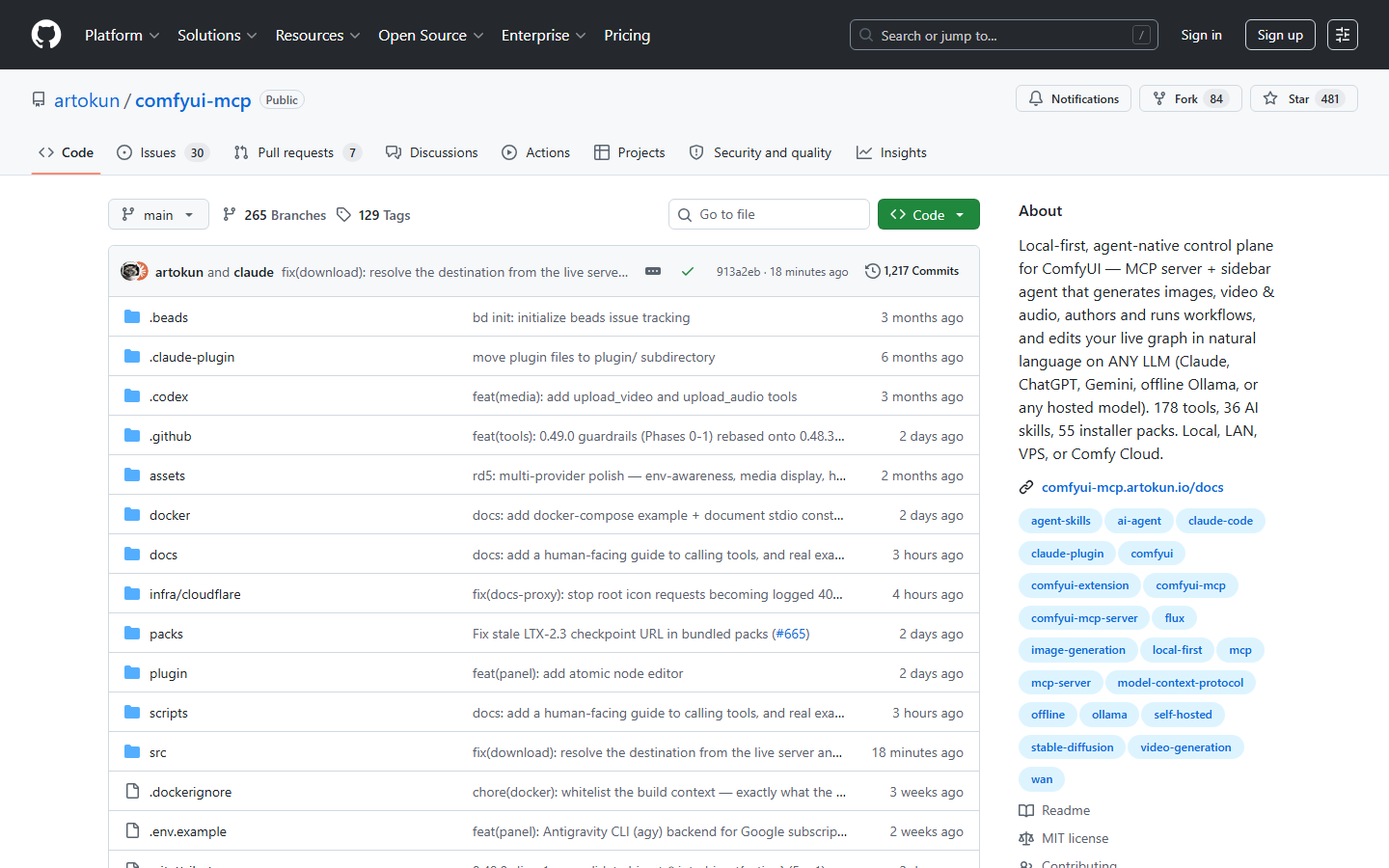Open the plugin folder icon
The width and height of the screenshot is (1389, 868).
tap(132, 673)
